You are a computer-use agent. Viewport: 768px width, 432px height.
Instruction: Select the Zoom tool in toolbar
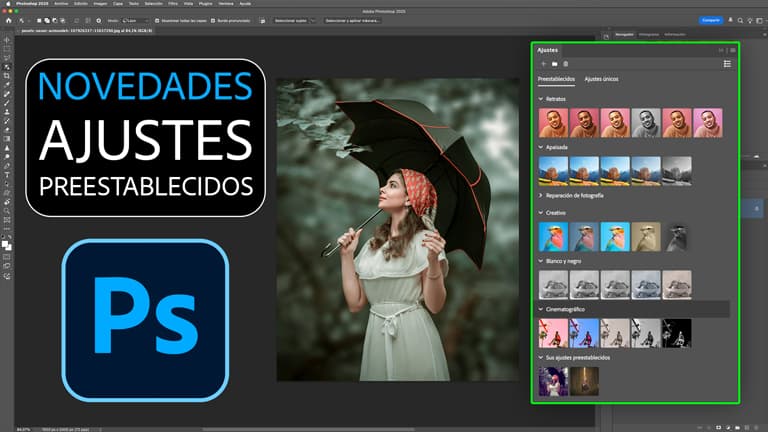point(7,211)
